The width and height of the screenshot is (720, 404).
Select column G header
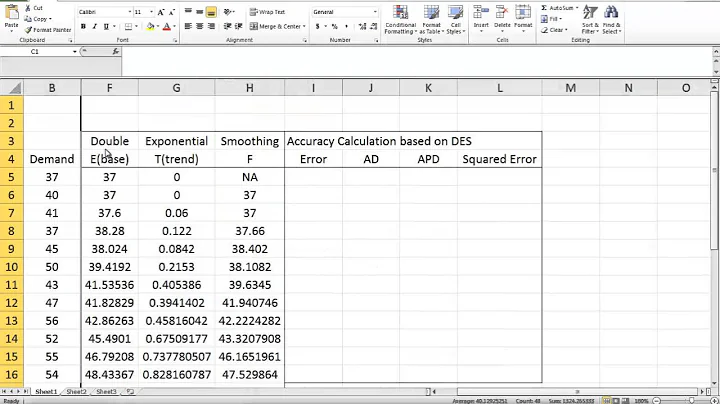pos(176,88)
